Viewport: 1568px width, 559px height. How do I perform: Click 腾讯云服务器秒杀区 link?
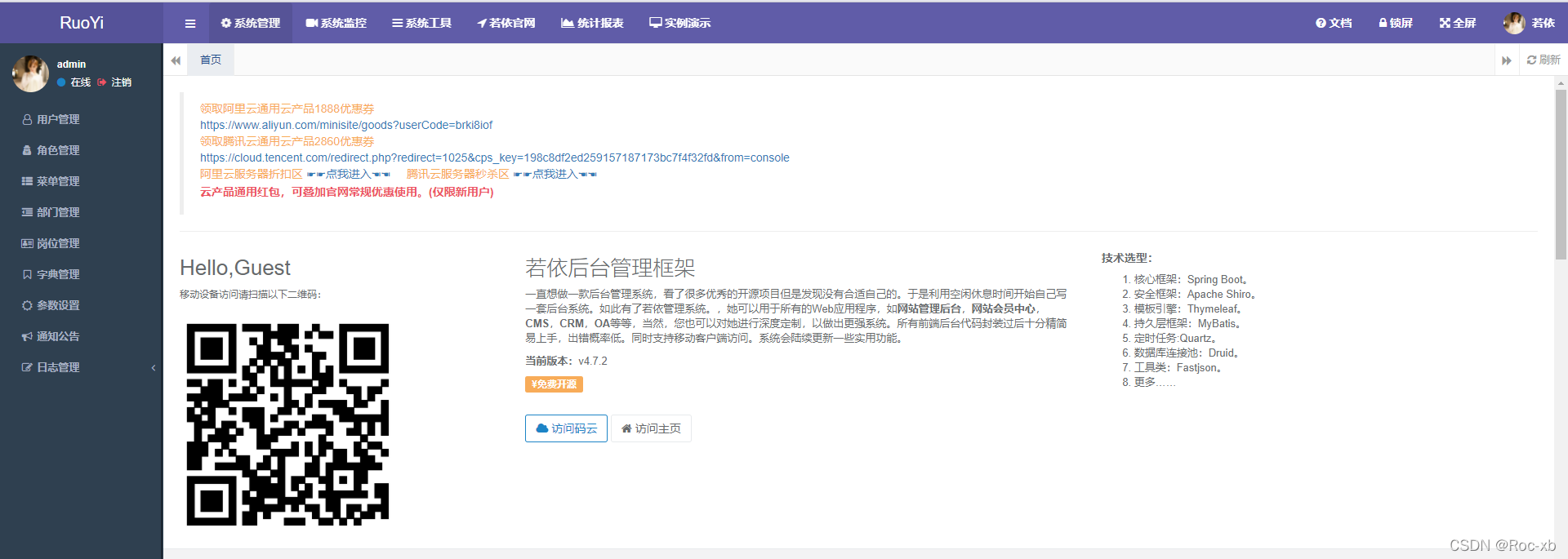458,174
